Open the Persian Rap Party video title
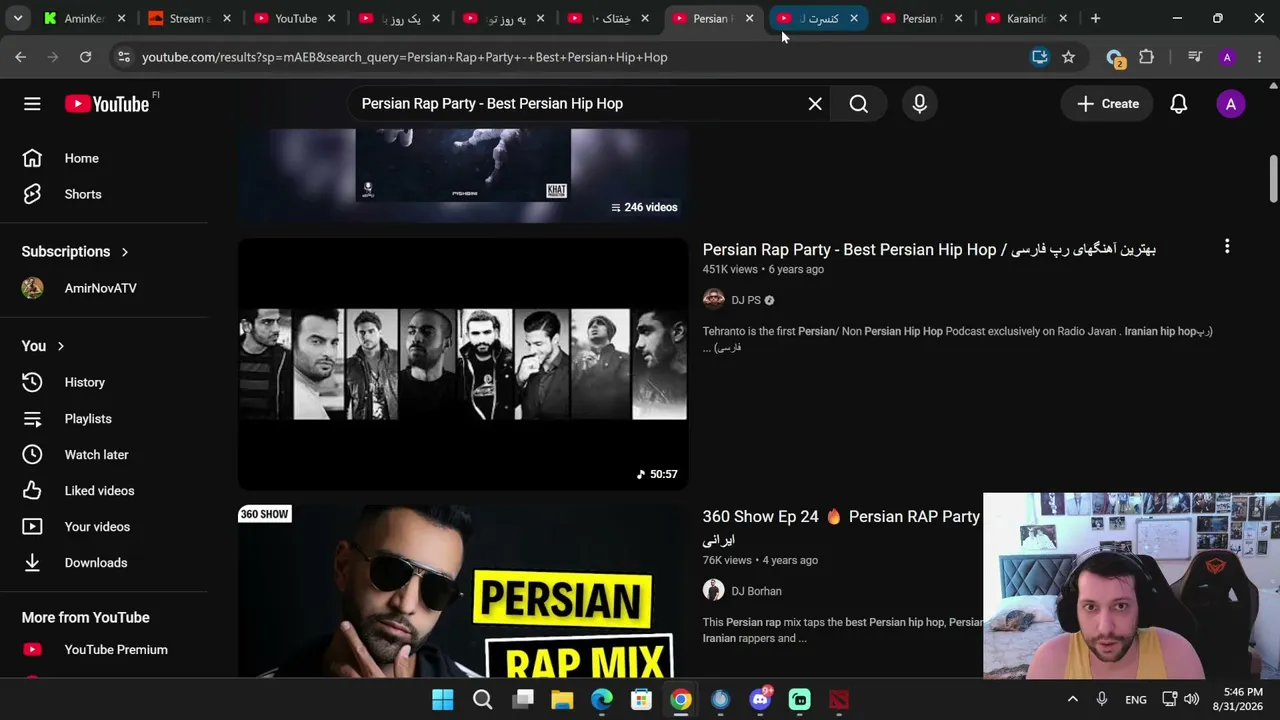 [929, 249]
